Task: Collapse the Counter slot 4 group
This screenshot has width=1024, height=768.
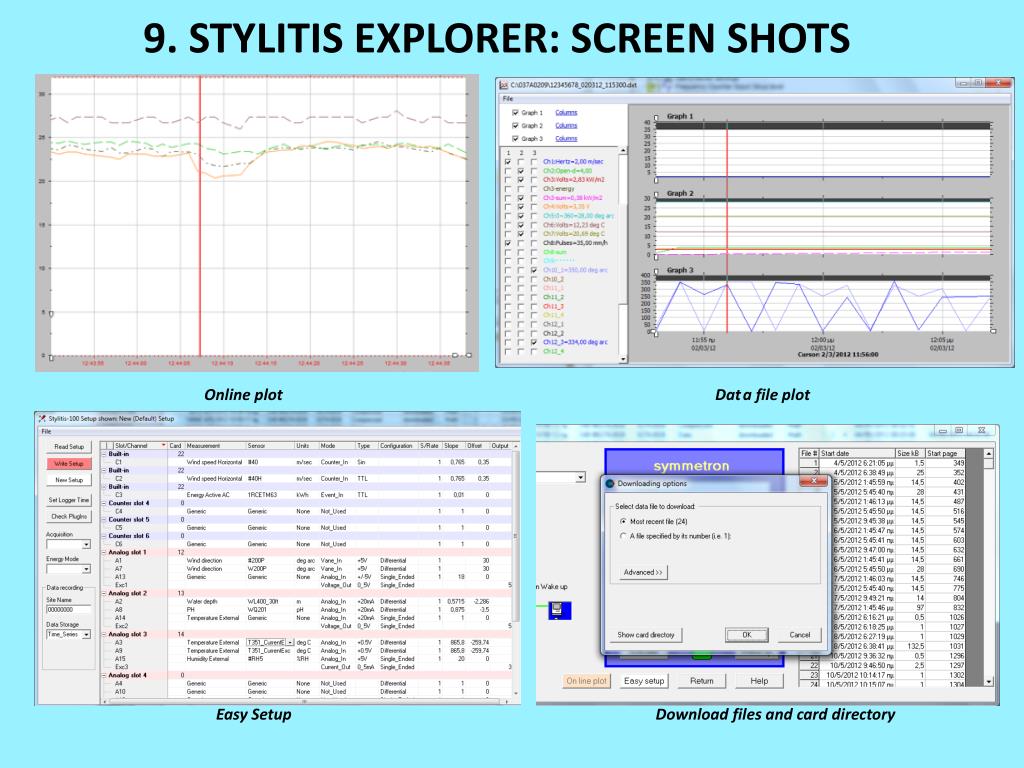Action: pos(103,504)
